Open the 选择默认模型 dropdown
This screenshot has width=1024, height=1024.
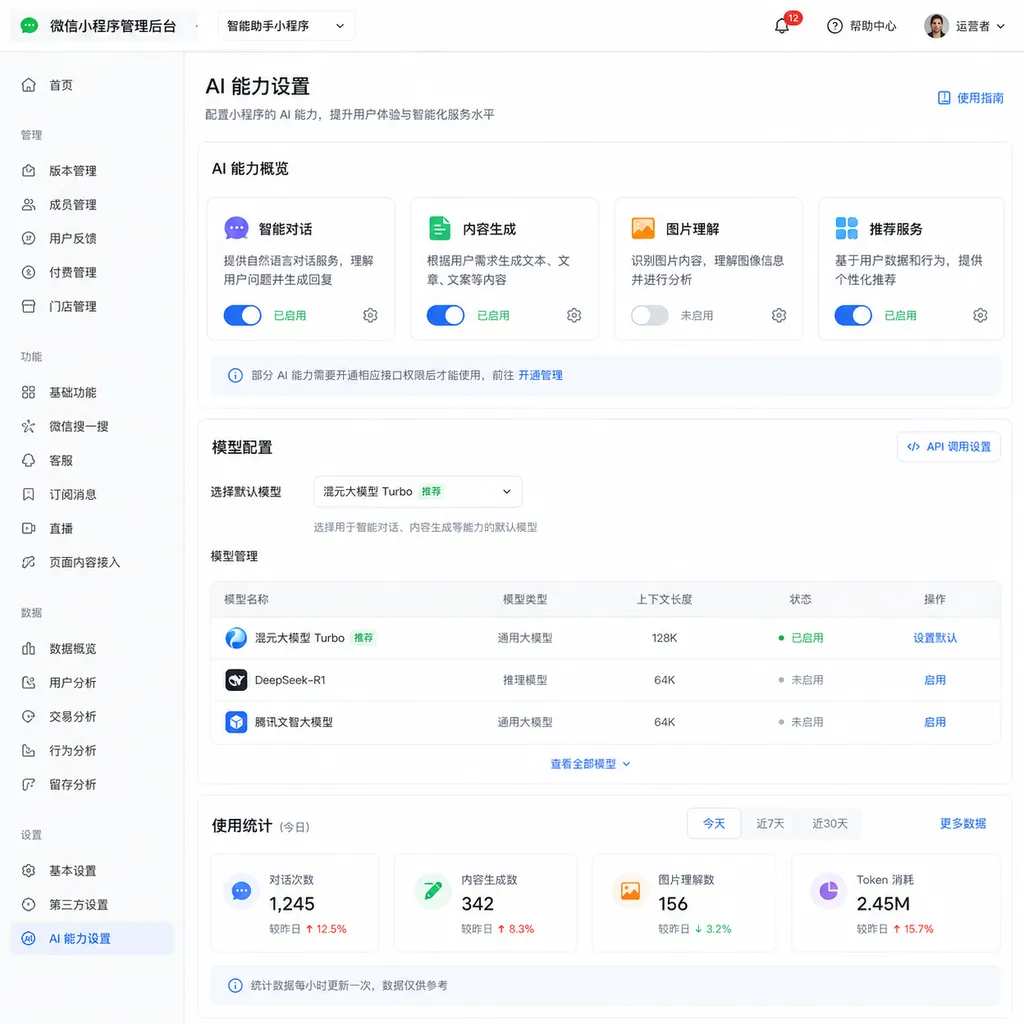[417, 492]
